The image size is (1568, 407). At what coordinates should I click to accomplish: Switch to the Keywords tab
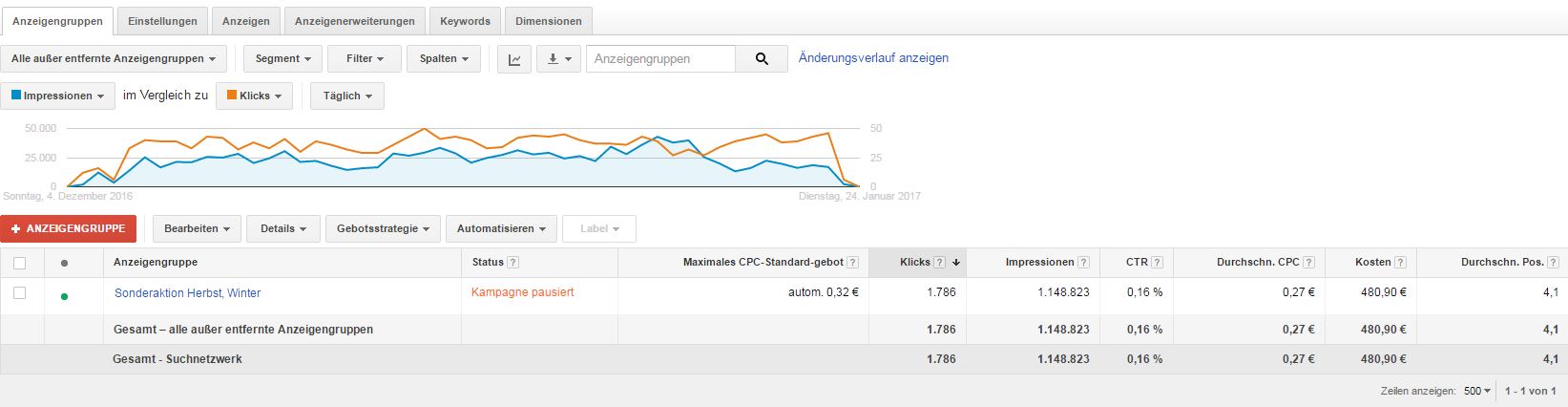(x=466, y=21)
